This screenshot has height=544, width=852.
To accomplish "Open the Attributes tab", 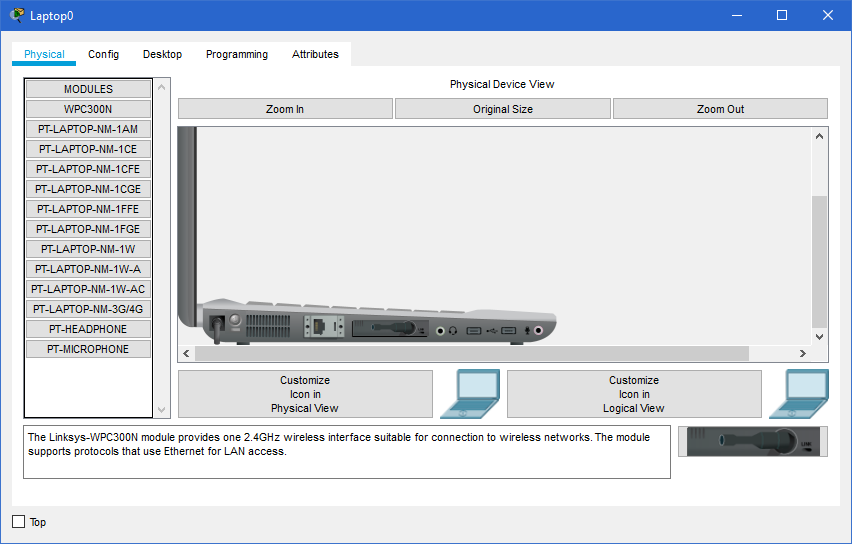I will tap(315, 54).
